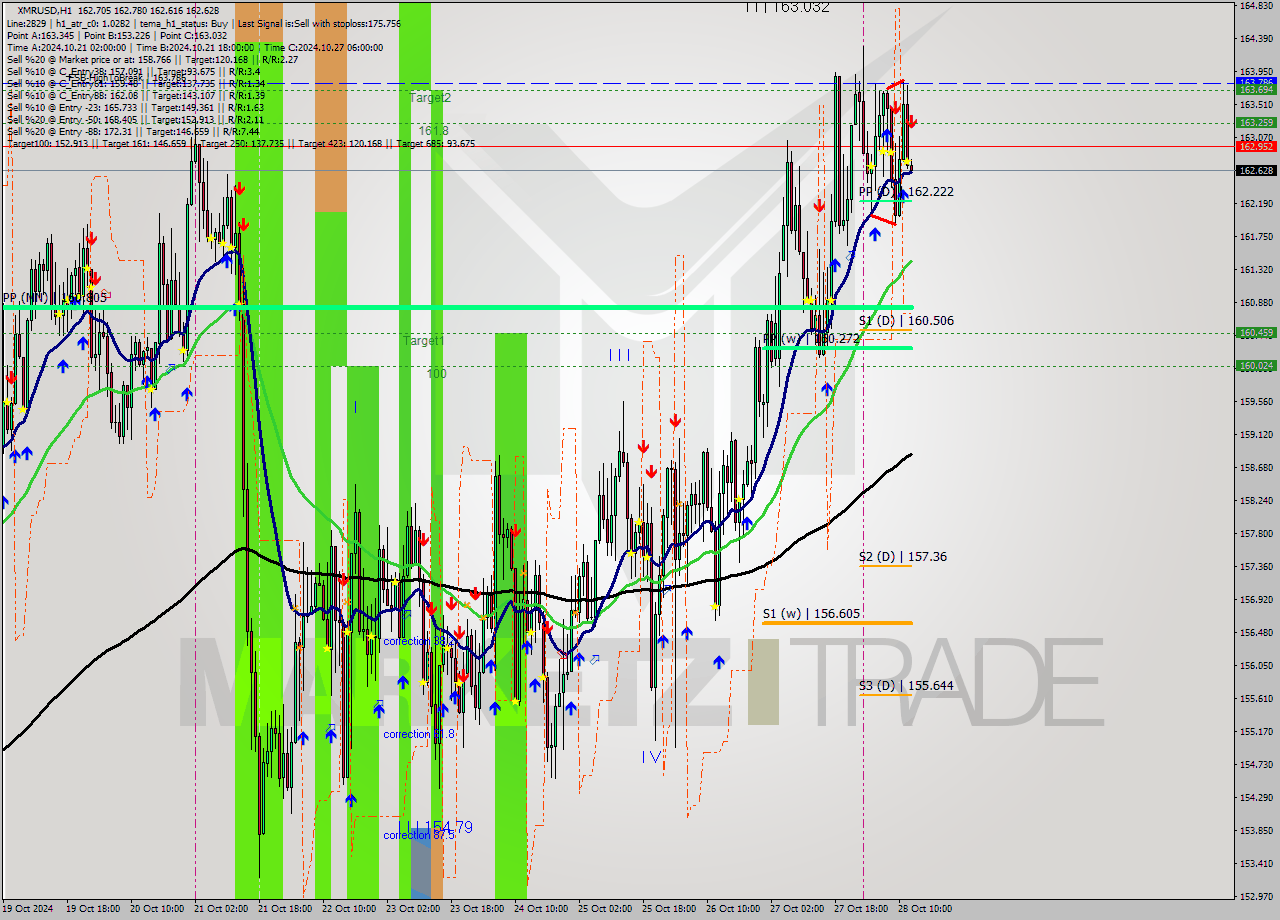Viewport: 1280px width, 920px height.
Task: Click the current price tag 162.628
Action: coord(1256,170)
